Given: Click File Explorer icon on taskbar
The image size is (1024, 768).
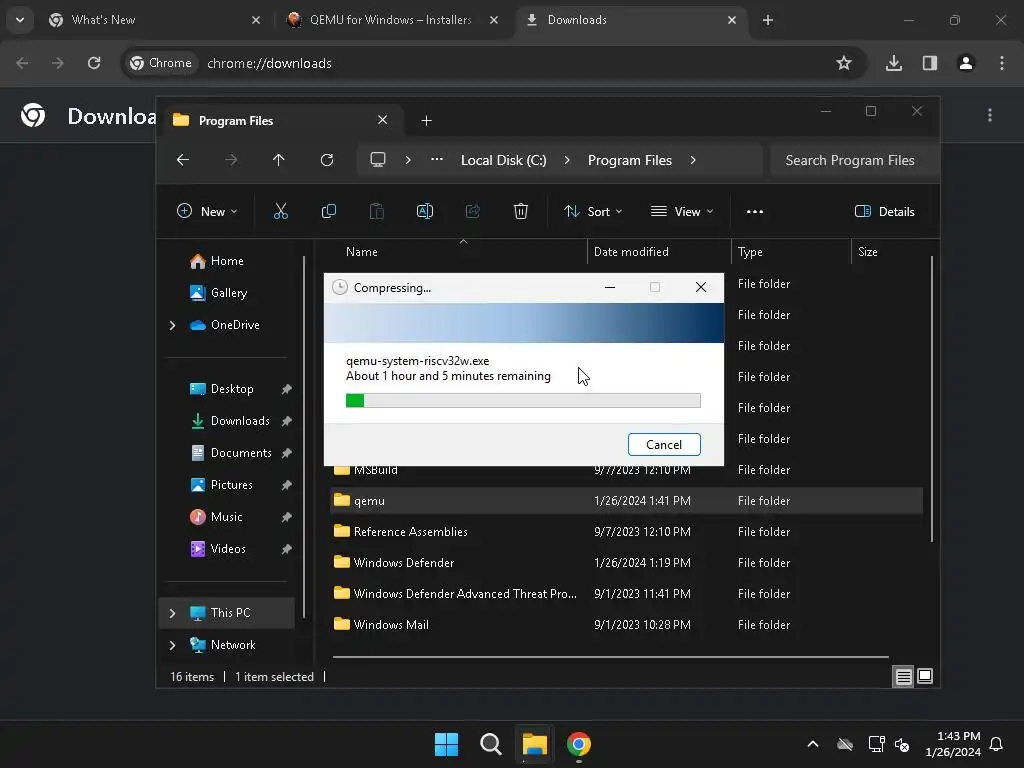Looking at the screenshot, I should [534, 744].
